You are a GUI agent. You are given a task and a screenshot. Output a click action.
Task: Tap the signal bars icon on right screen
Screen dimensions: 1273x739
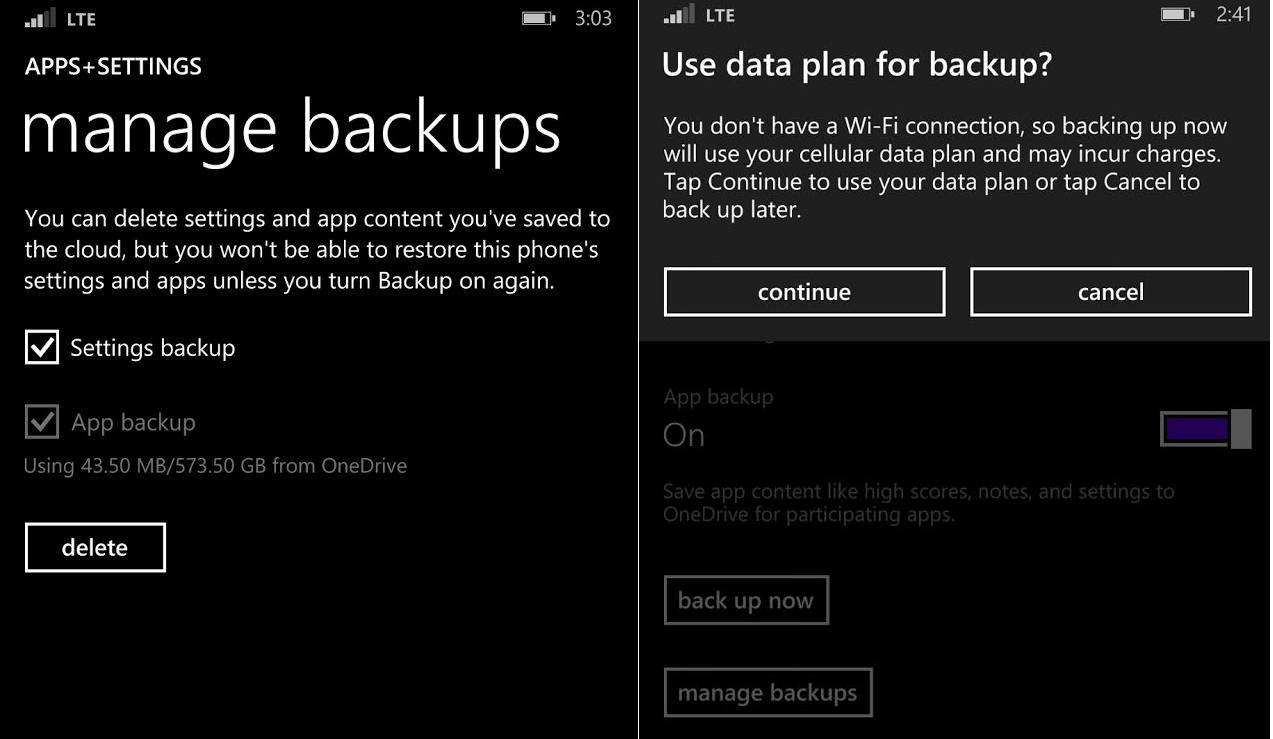point(679,15)
